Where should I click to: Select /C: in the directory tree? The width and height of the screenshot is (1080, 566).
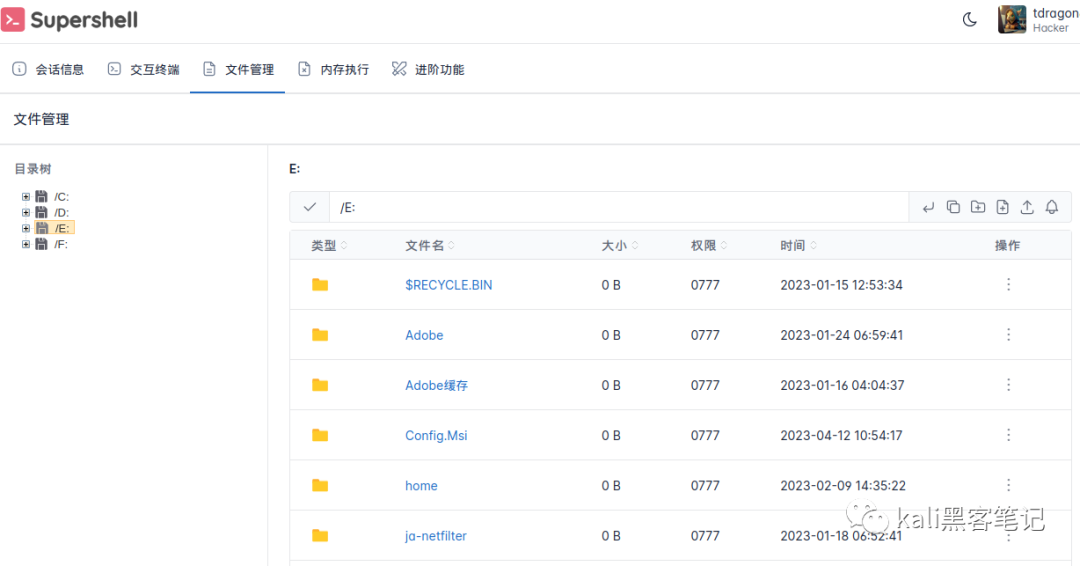coord(61,196)
